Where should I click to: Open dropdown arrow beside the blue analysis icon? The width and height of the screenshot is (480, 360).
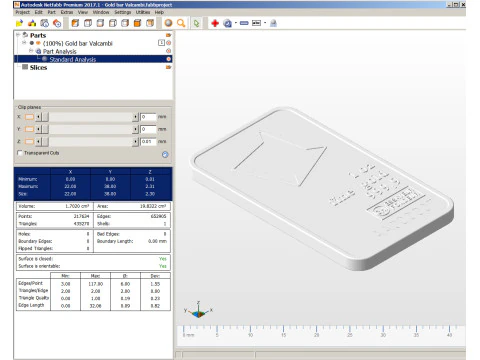236,23
